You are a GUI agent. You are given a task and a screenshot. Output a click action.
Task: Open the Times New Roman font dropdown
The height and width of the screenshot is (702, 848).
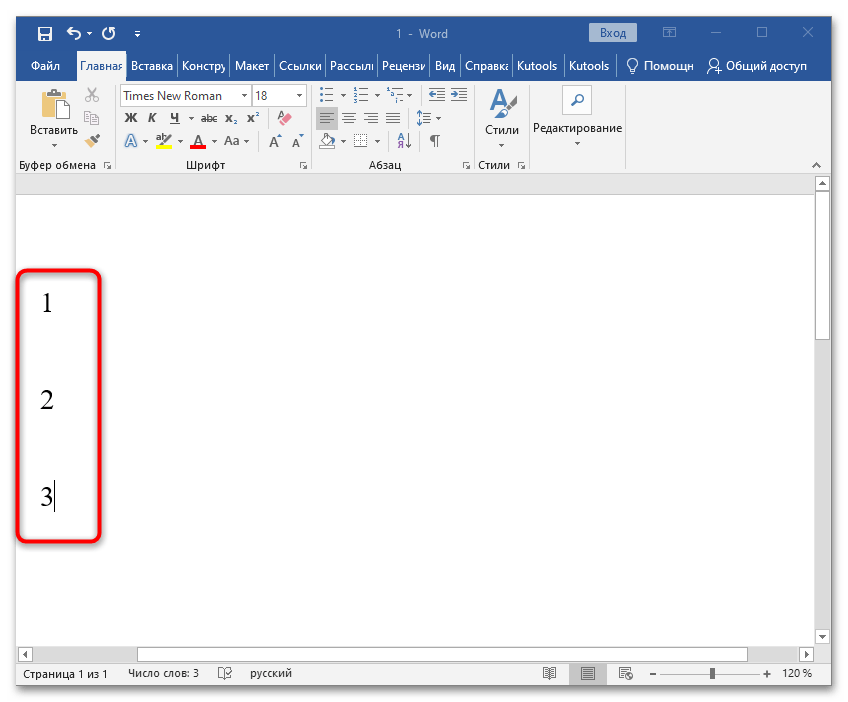(x=245, y=96)
